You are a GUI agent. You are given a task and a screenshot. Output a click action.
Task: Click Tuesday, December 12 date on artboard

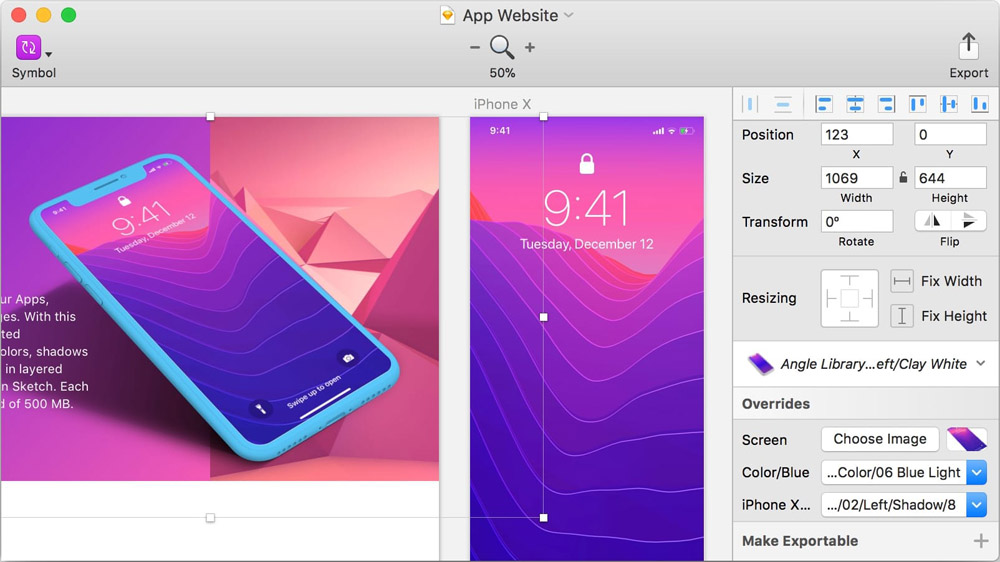[x=586, y=244]
